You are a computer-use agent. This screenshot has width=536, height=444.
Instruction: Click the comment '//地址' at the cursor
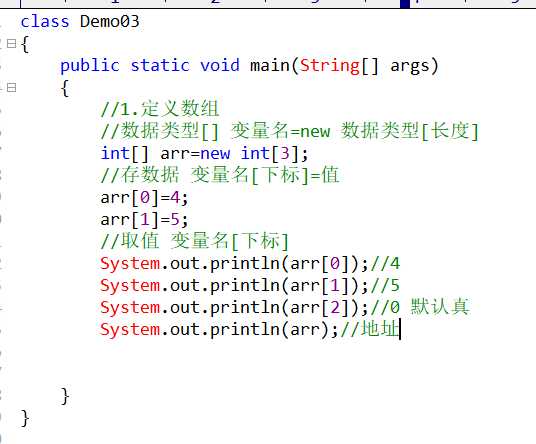click(x=370, y=329)
